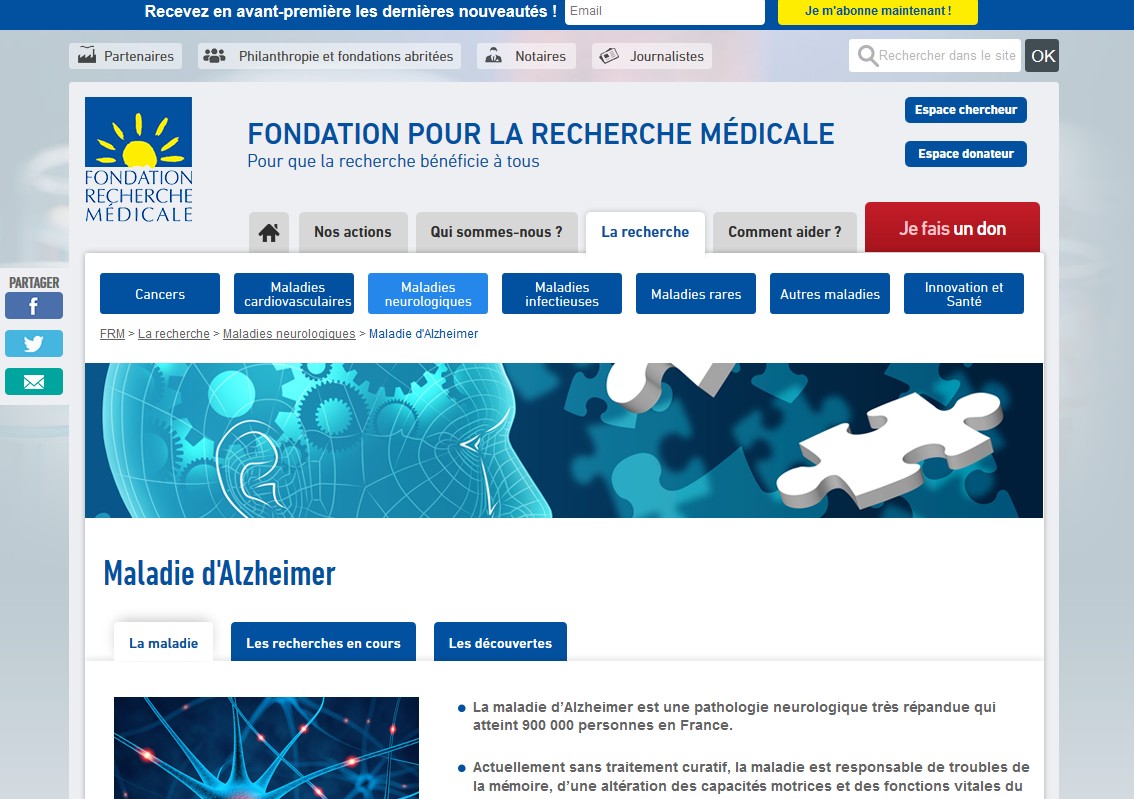The height and width of the screenshot is (799, 1134).
Task: Select Maladies neurologiques category
Action: tap(428, 294)
